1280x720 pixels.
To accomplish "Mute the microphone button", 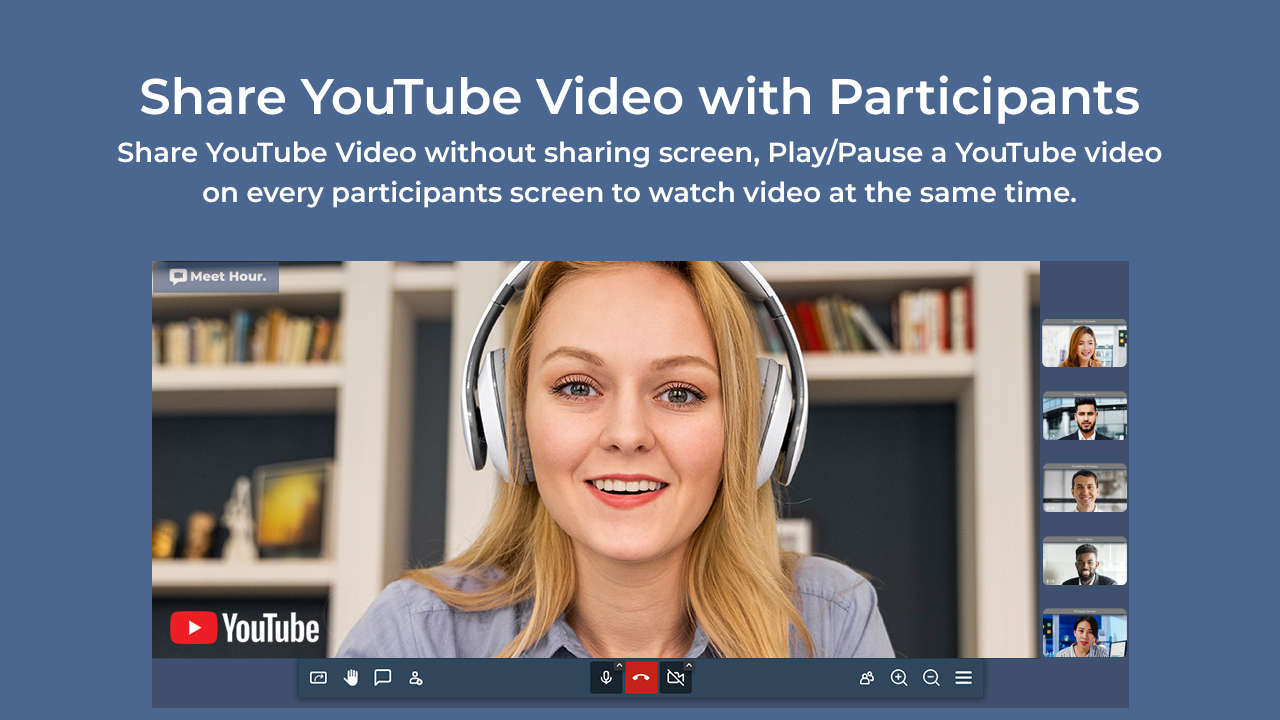I will [x=606, y=678].
